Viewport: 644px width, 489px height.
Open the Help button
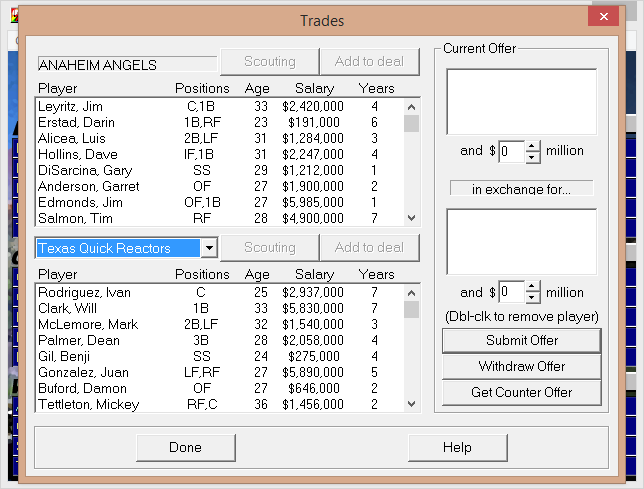(458, 448)
